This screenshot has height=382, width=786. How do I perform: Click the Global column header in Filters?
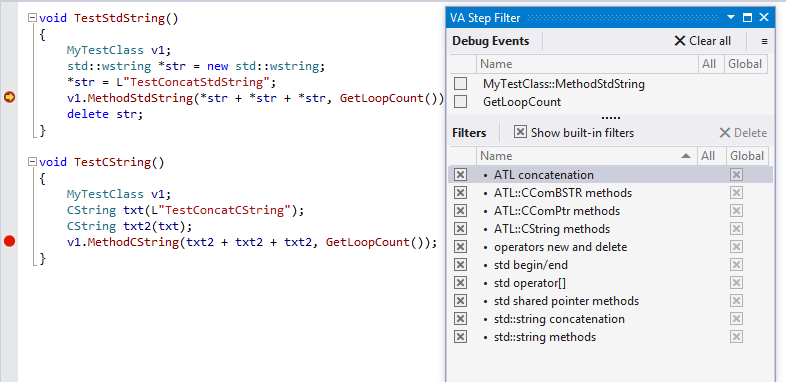[747, 156]
